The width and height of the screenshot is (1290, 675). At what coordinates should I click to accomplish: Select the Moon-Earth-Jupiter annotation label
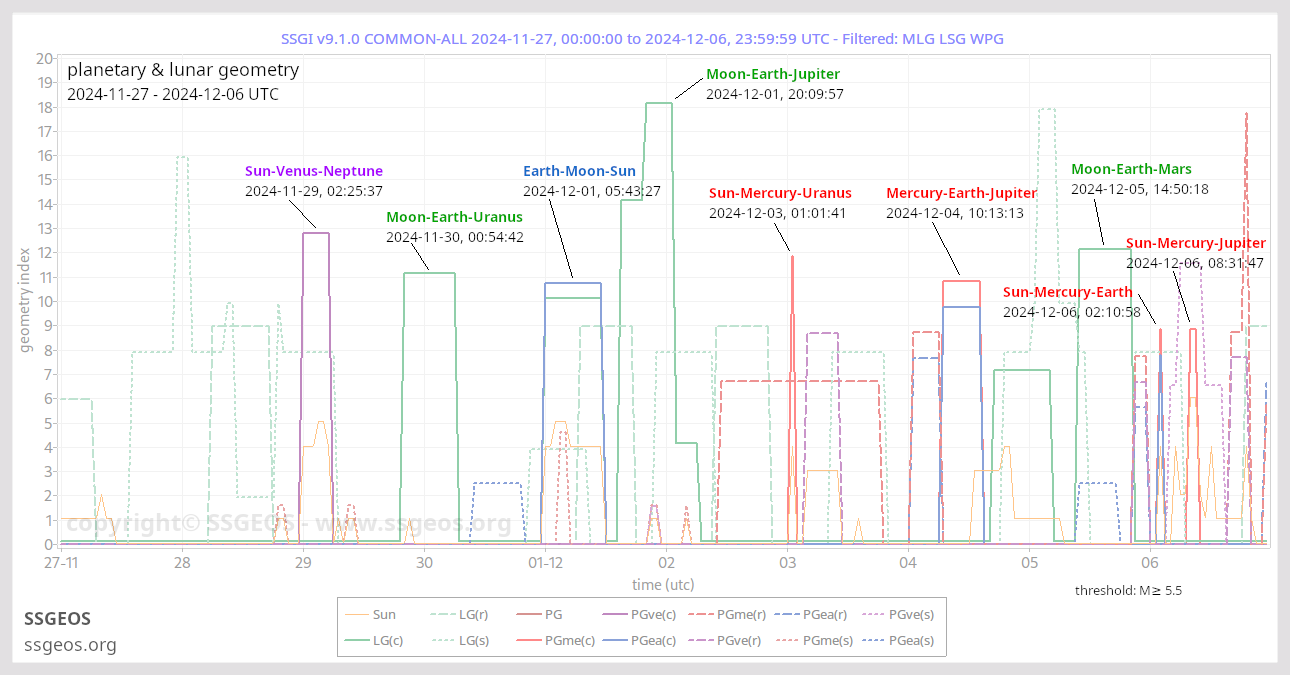(772, 73)
